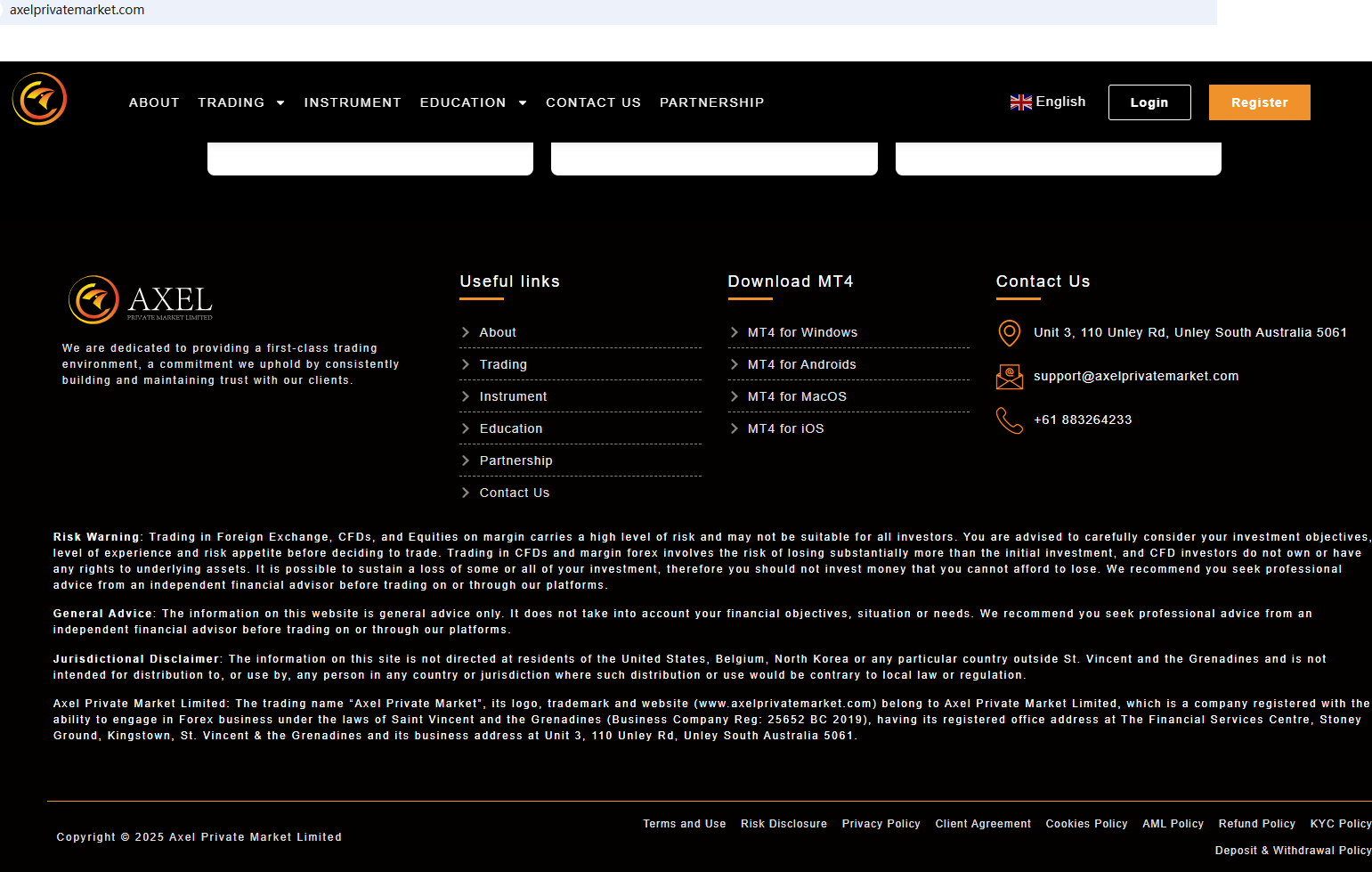Click the chevron beside the About useful link

pos(466,331)
